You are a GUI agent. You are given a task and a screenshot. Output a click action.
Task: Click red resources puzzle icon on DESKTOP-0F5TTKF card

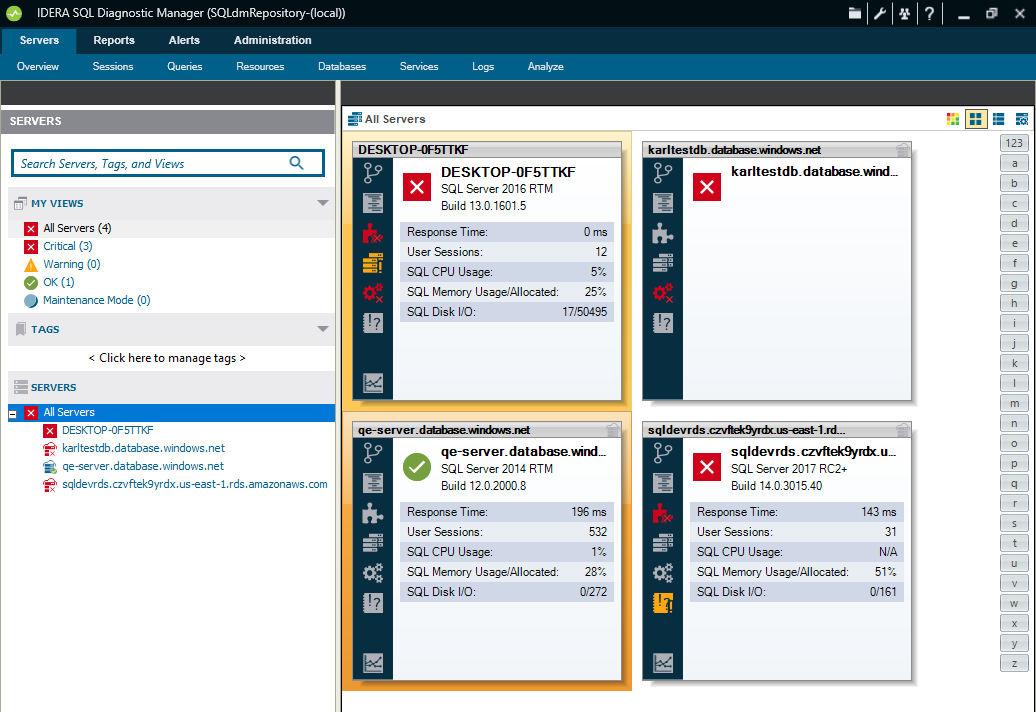[x=373, y=233]
